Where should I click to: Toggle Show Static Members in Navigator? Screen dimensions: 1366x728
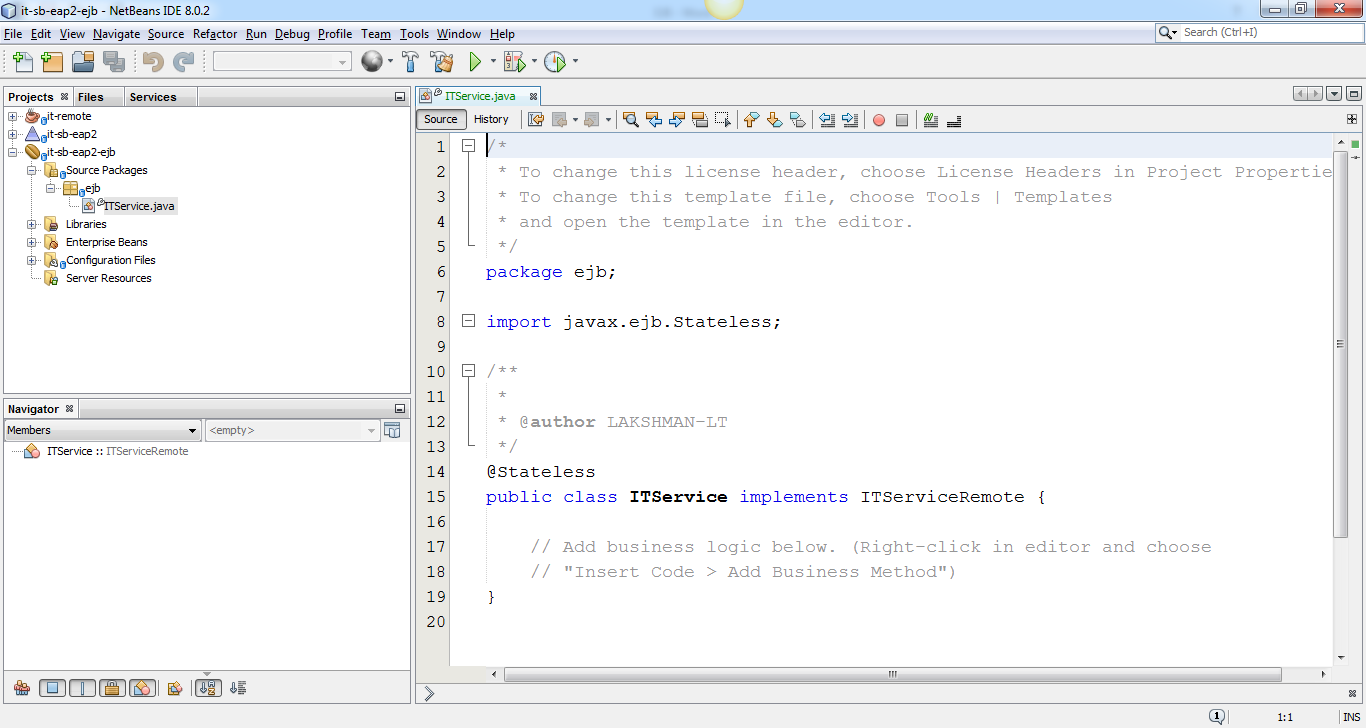pyautogui.click(x=83, y=688)
